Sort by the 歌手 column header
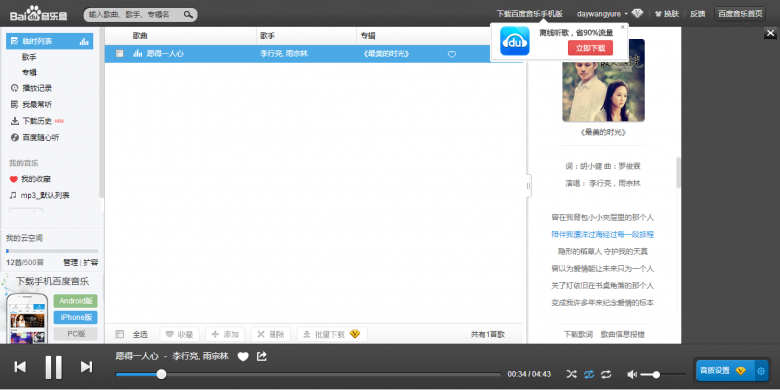780x390 pixels. tap(268, 36)
